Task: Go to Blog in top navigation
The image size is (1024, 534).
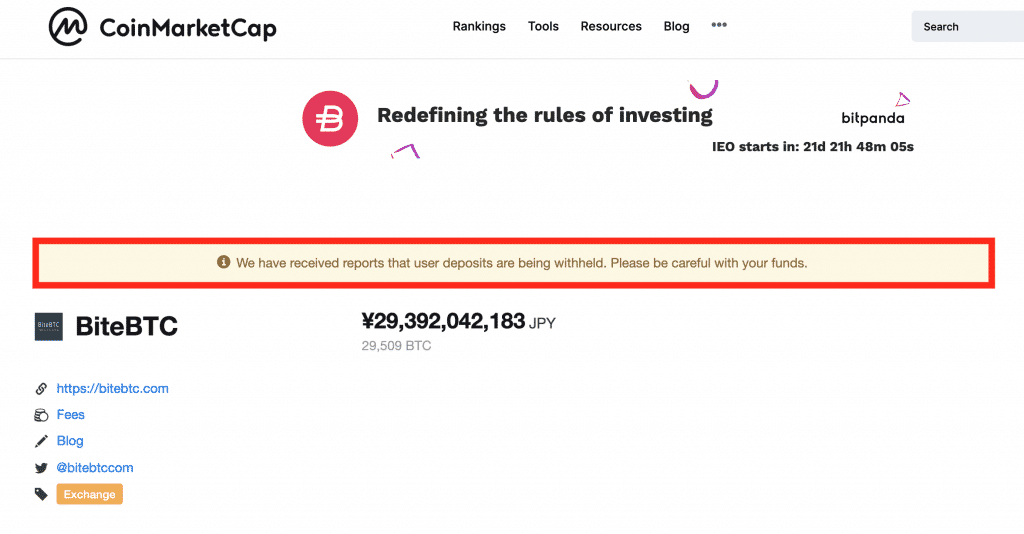Action: (677, 26)
